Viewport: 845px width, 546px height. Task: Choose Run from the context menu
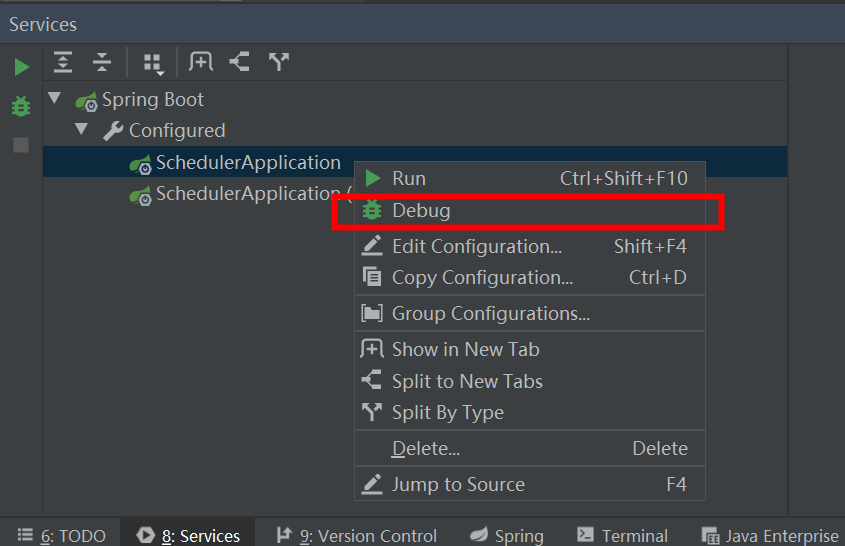[530, 178]
